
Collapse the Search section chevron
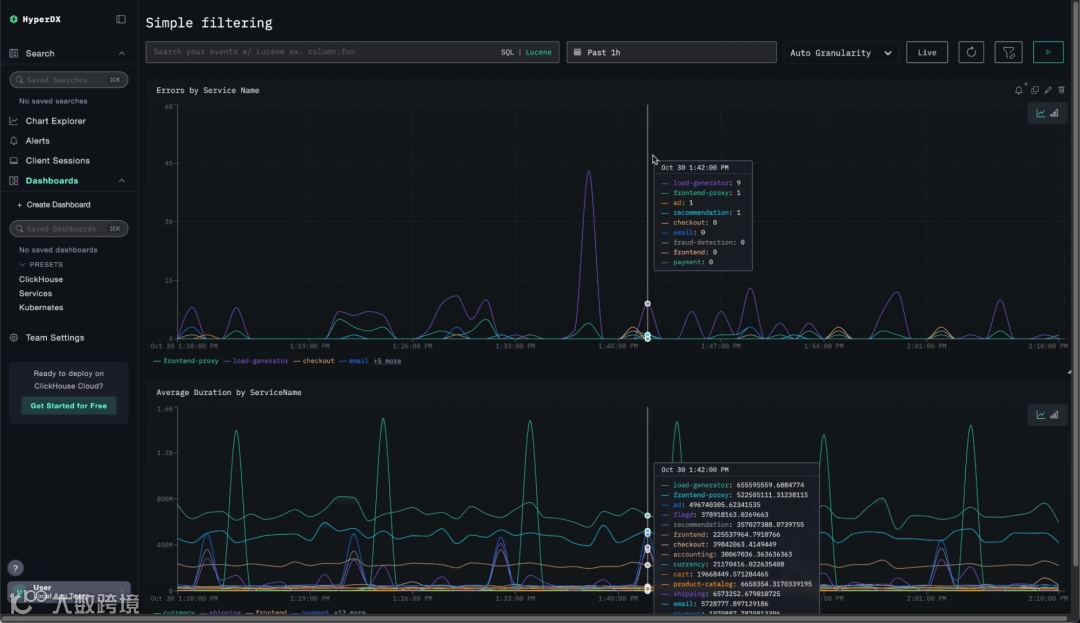[121, 53]
